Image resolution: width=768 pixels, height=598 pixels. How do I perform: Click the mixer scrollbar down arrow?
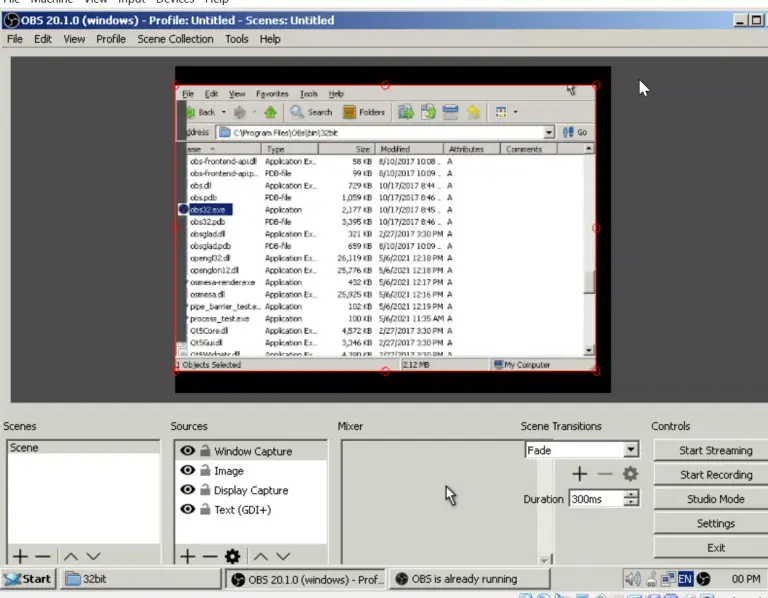[544, 559]
